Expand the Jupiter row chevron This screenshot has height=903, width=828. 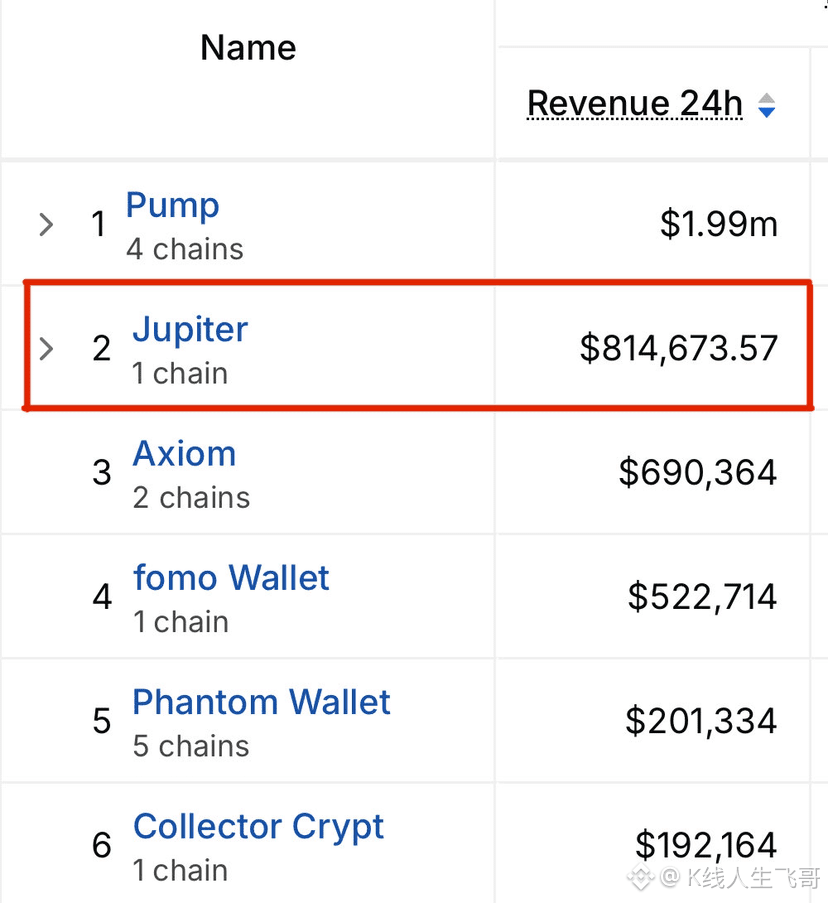[46, 348]
